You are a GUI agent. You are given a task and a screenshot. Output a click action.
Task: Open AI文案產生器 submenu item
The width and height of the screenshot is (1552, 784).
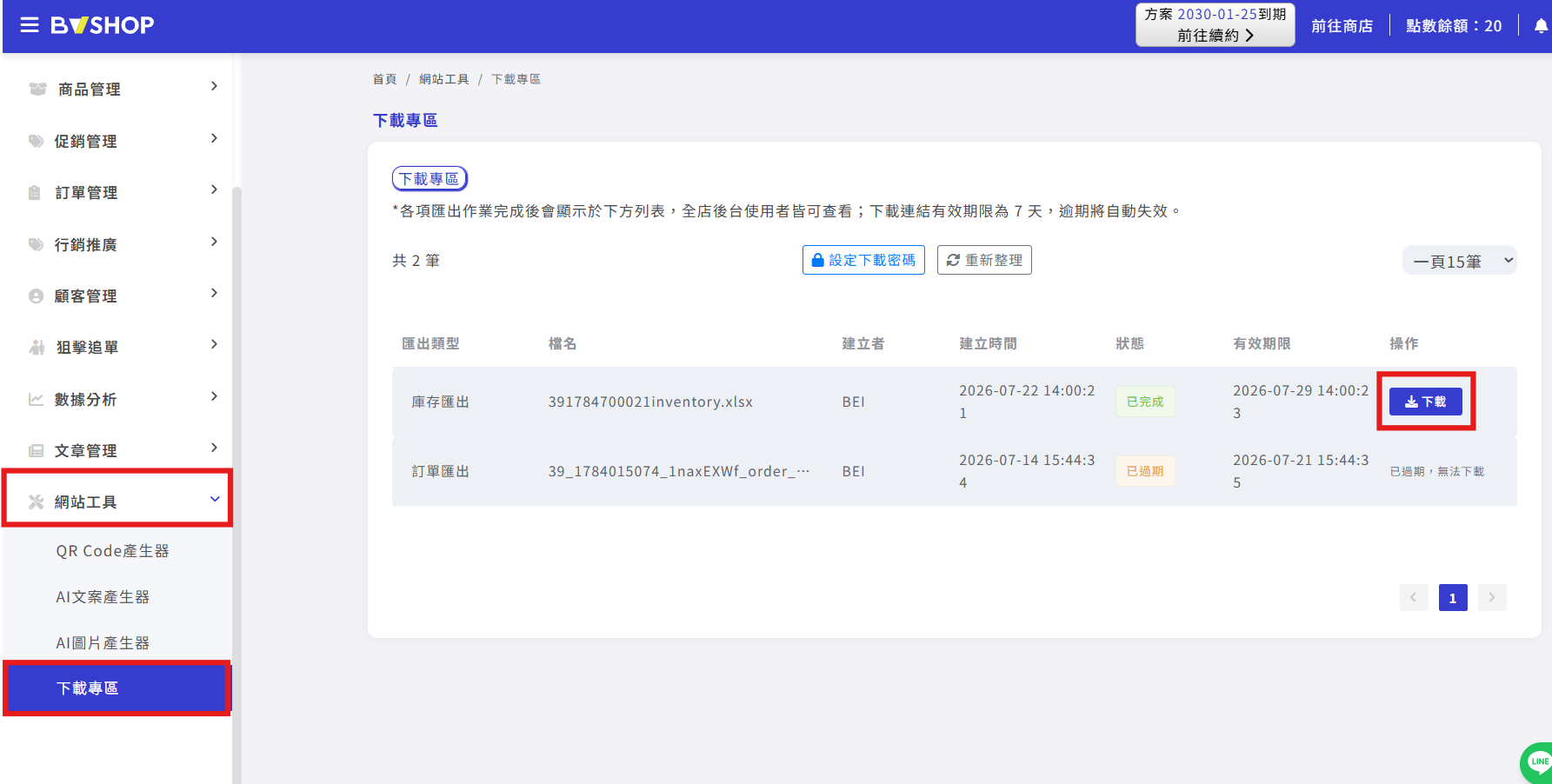click(x=103, y=597)
